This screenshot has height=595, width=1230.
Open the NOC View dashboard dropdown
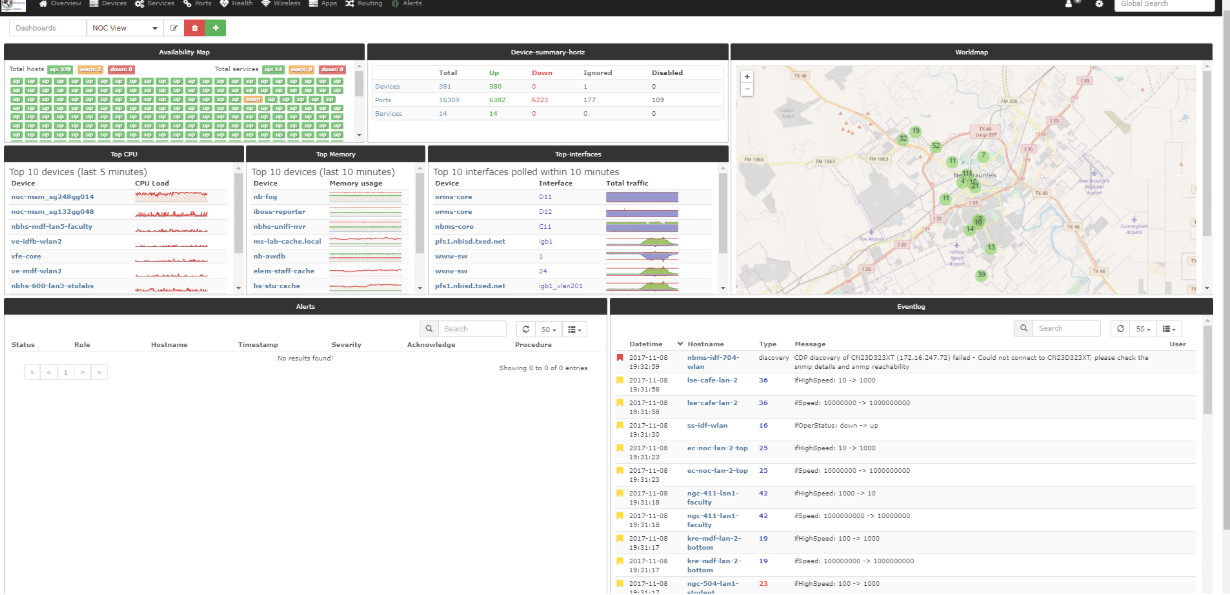[x=124, y=28]
